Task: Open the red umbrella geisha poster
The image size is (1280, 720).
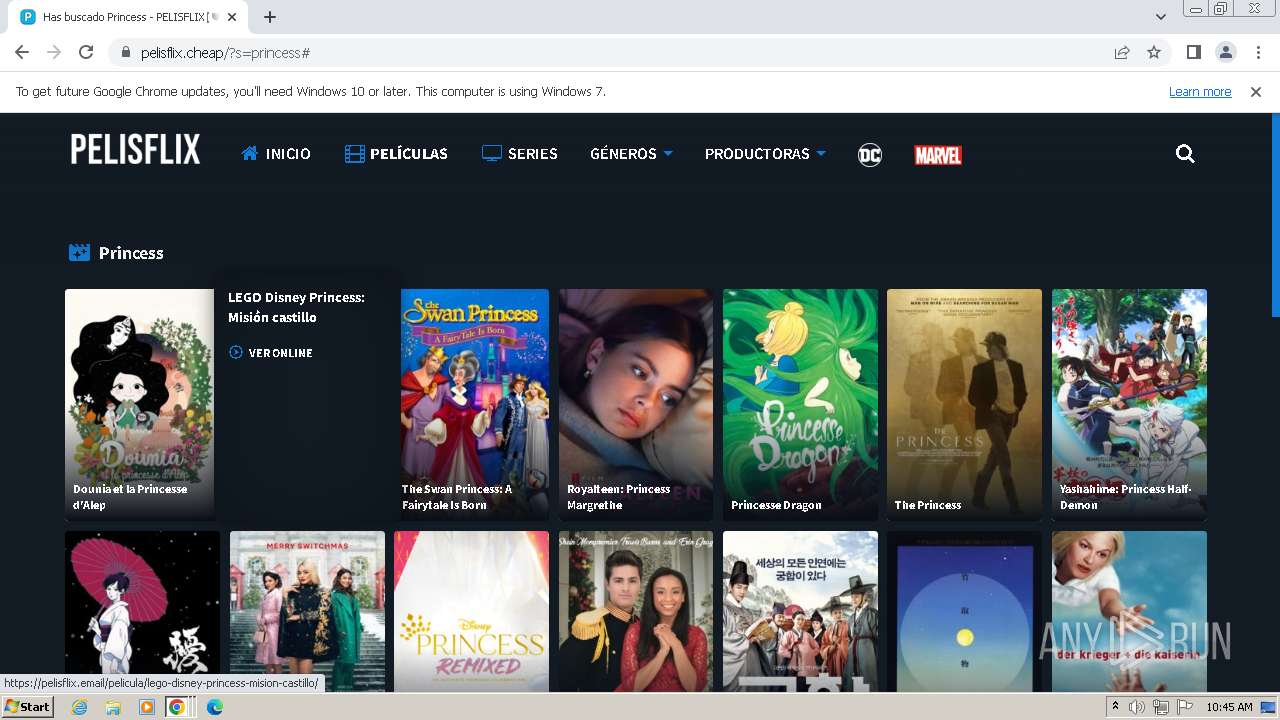Action: 142,611
